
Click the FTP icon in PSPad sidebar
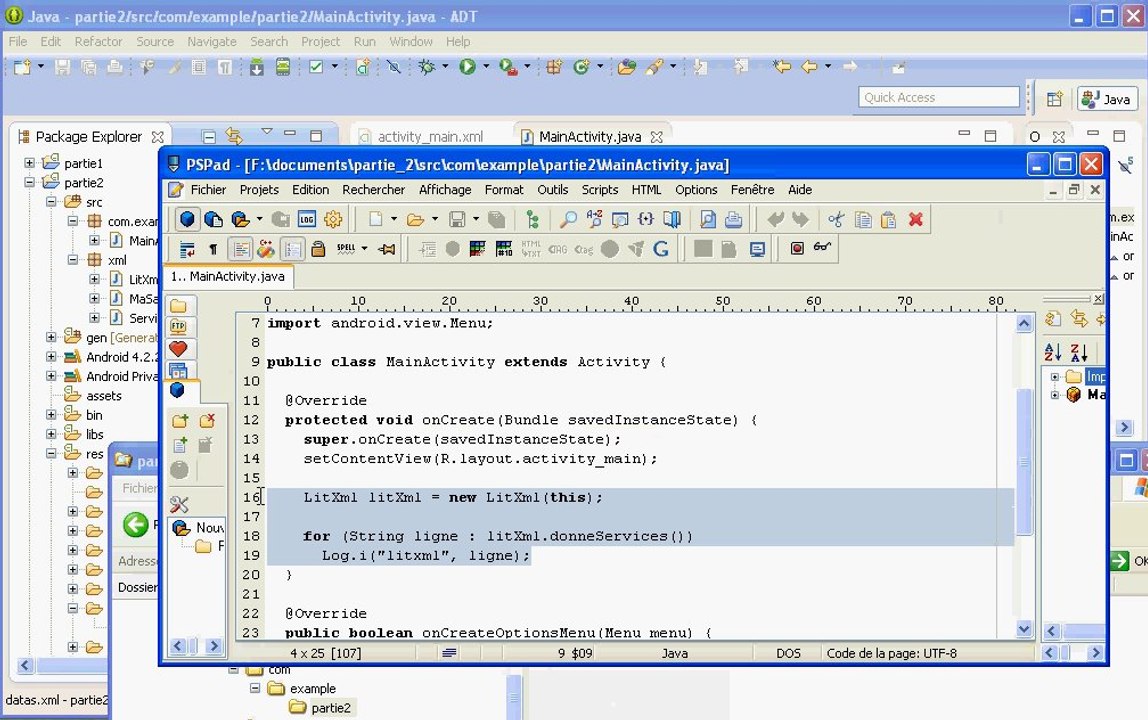(x=178, y=327)
